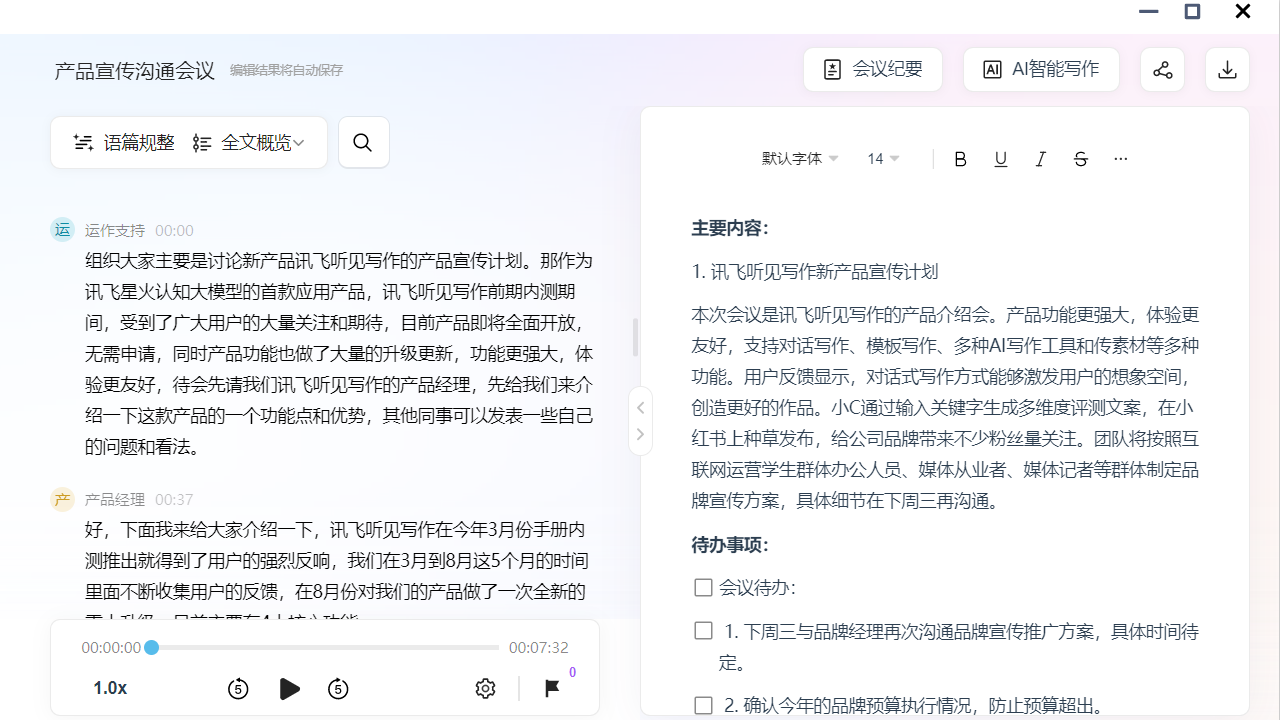This screenshot has height=720, width=1280.
Task: Click the audio progress slider handle
Action: [x=152, y=648]
